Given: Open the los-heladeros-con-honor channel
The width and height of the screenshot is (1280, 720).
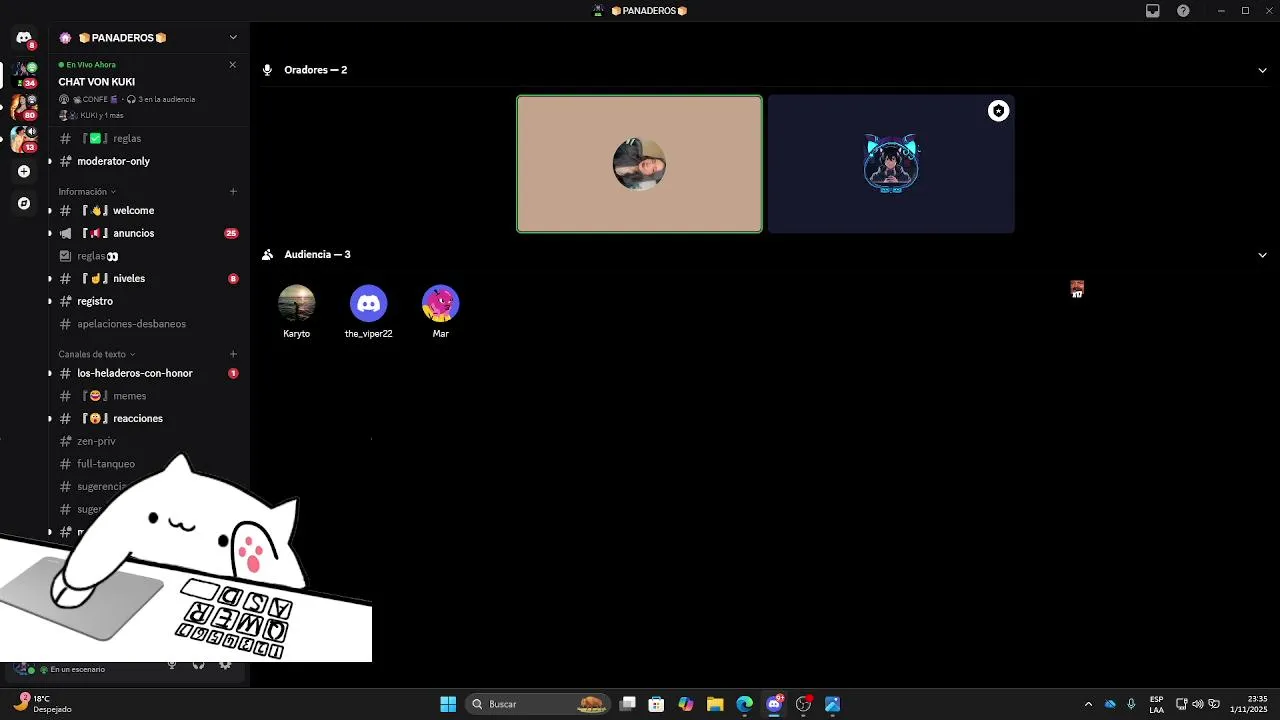Looking at the screenshot, I should tap(148, 373).
